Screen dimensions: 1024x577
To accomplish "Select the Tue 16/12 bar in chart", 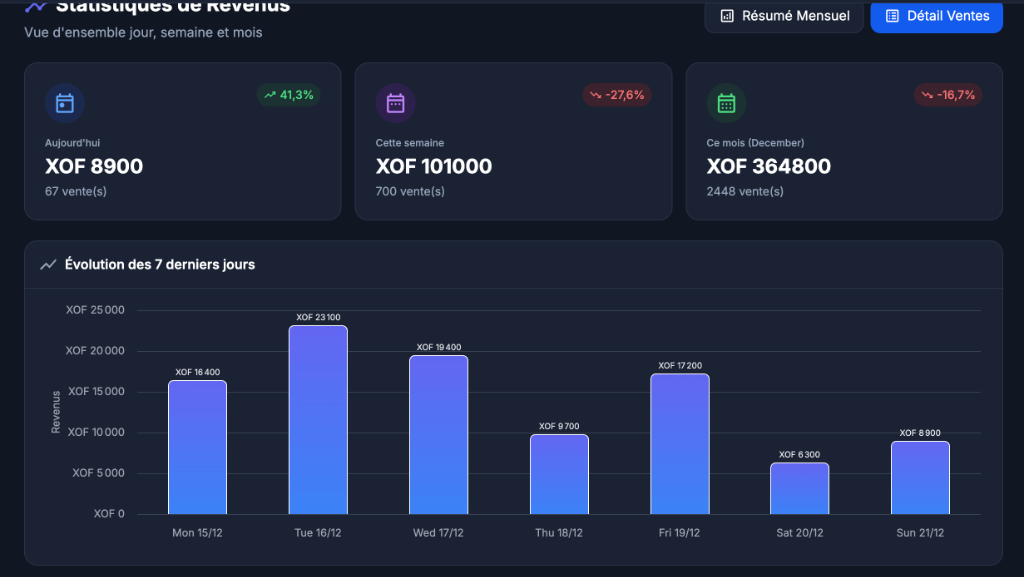I will coord(318,420).
